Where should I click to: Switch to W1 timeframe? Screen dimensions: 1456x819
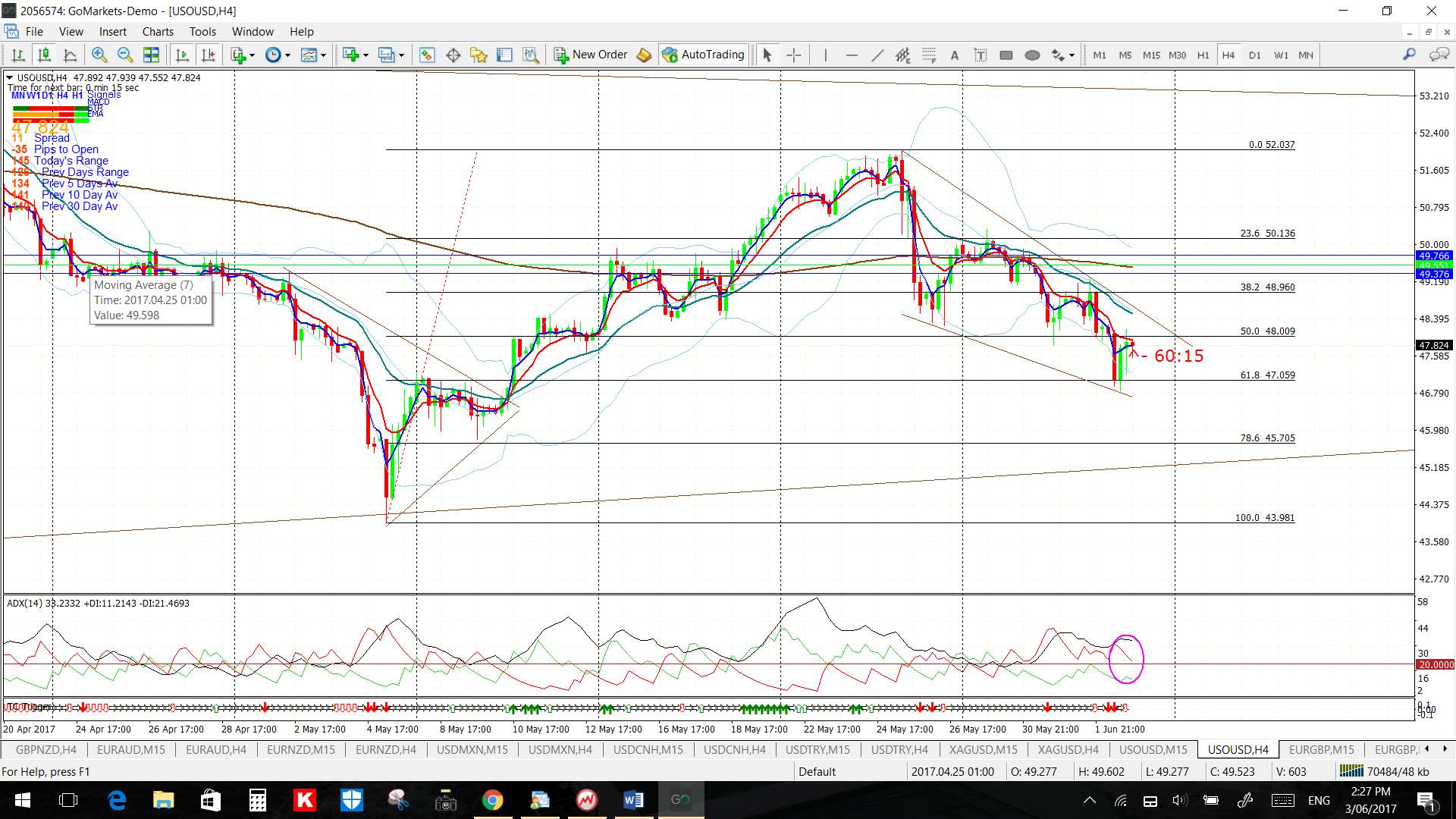[x=1281, y=55]
